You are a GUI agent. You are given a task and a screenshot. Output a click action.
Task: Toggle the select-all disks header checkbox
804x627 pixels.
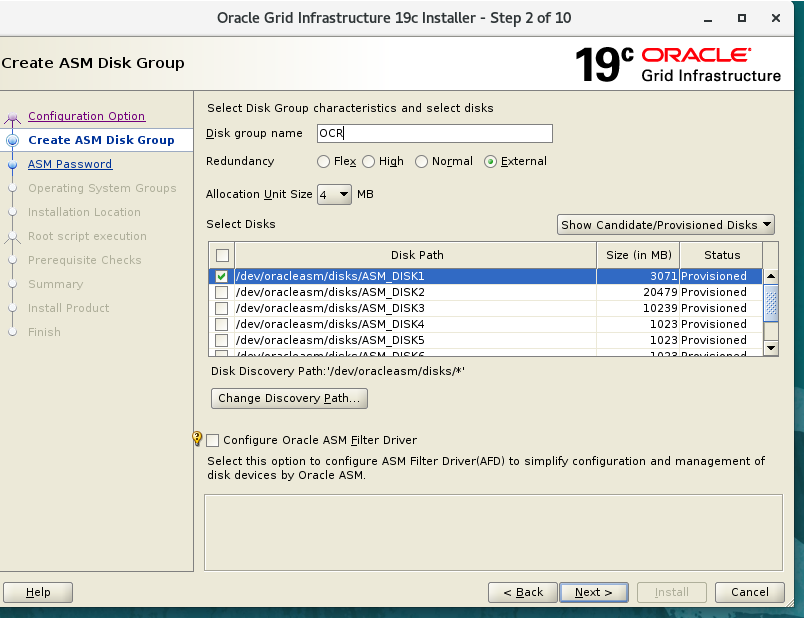(x=222, y=255)
